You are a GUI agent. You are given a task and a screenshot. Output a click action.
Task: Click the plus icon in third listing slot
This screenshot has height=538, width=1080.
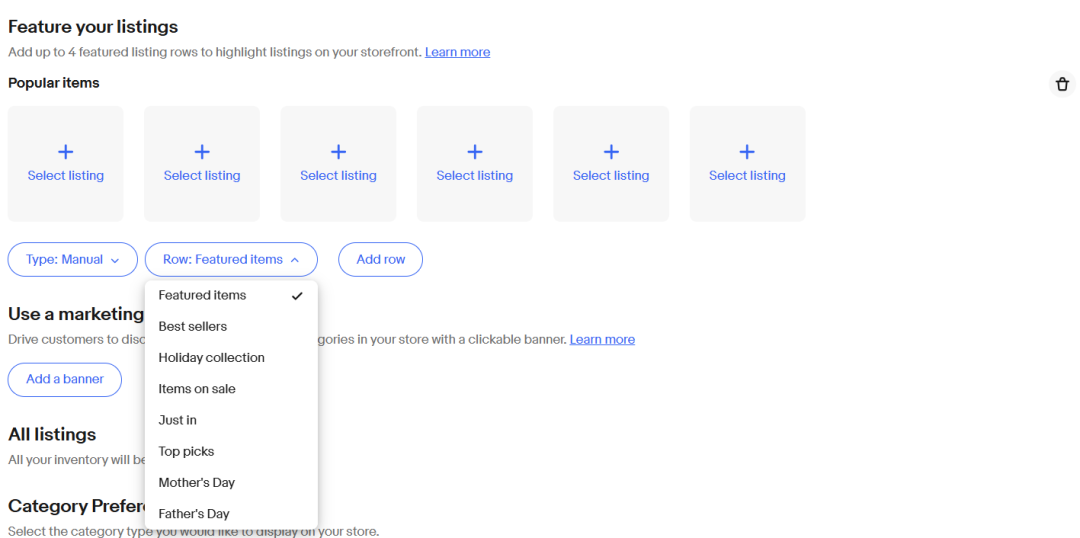[x=338, y=152]
